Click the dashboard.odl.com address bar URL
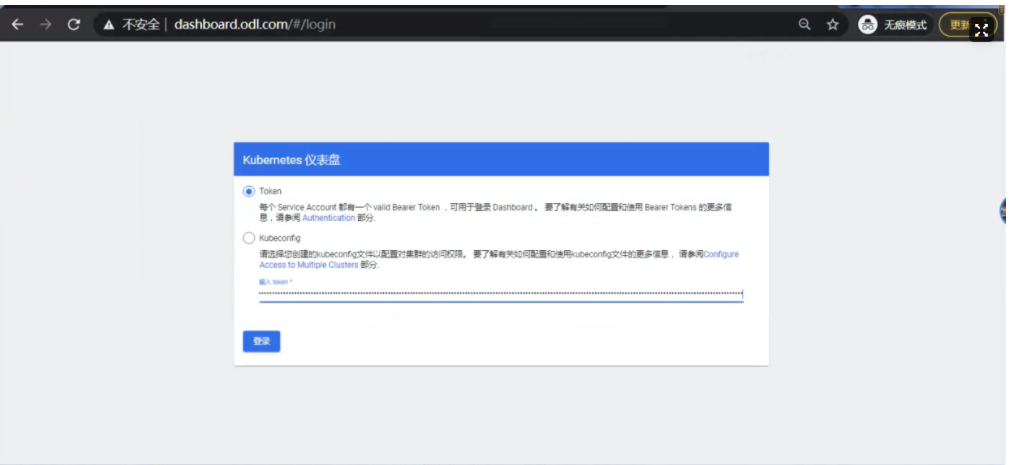This screenshot has width=1012, height=465. click(255, 25)
